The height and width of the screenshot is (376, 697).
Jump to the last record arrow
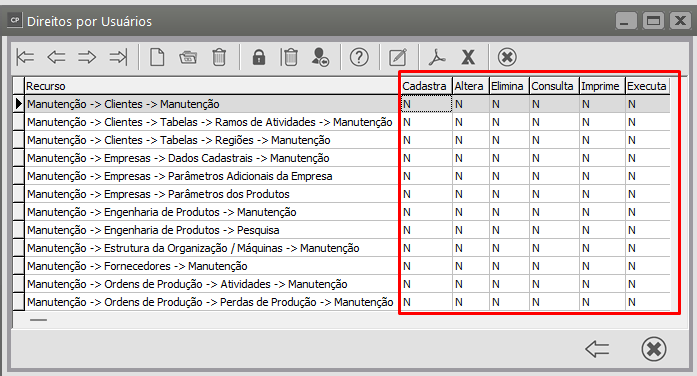118,57
